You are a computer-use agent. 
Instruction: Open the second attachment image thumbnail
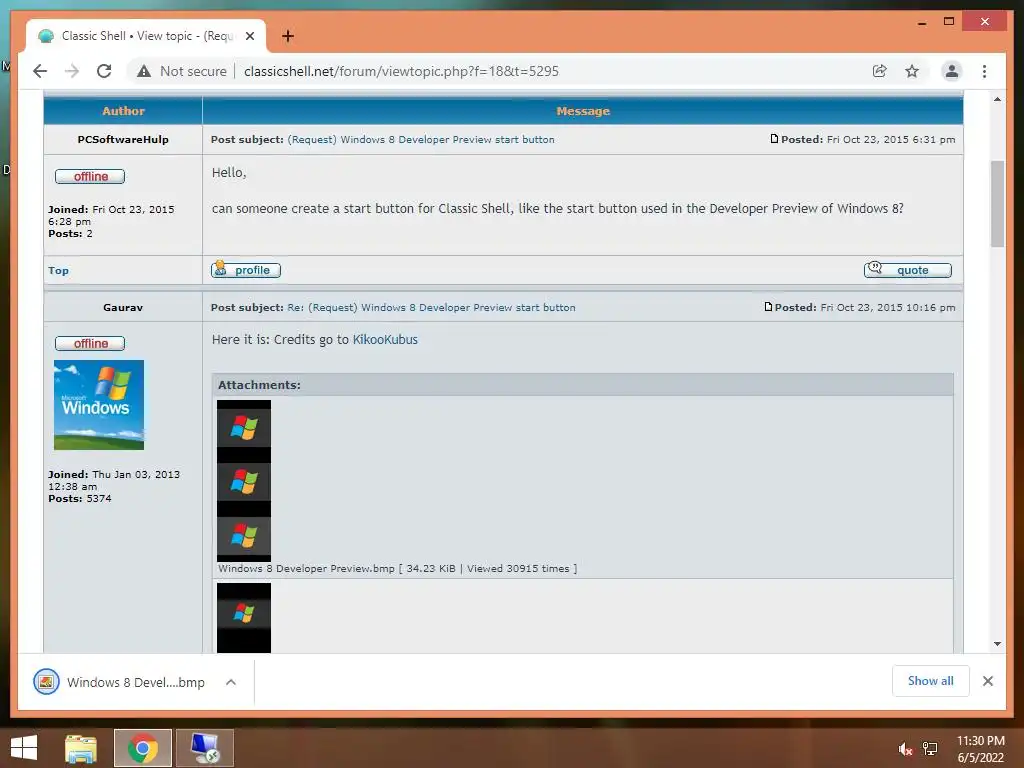point(244,618)
